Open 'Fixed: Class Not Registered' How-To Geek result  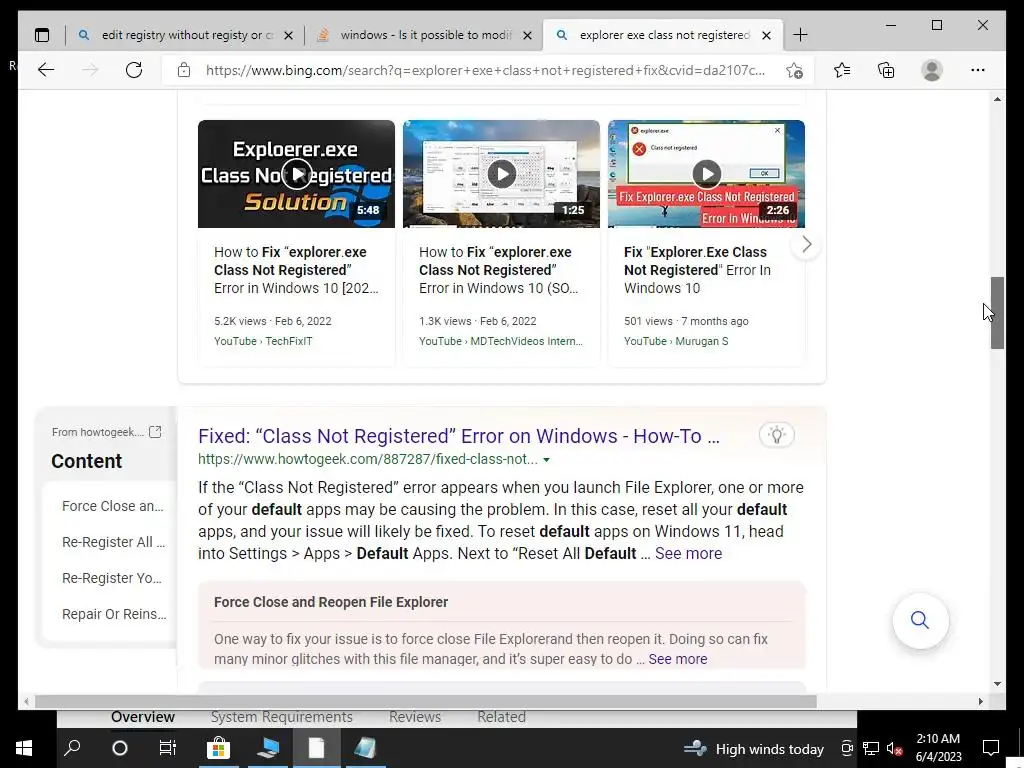point(458,436)
